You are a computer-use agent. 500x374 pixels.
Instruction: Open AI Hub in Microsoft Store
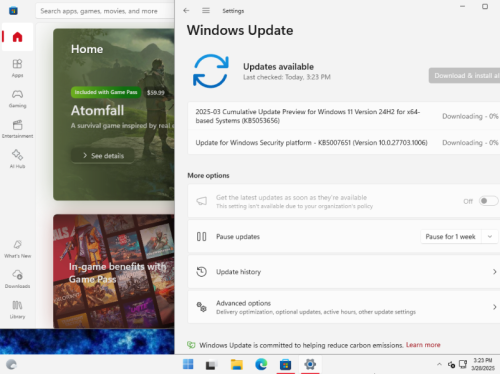point(17,159)
